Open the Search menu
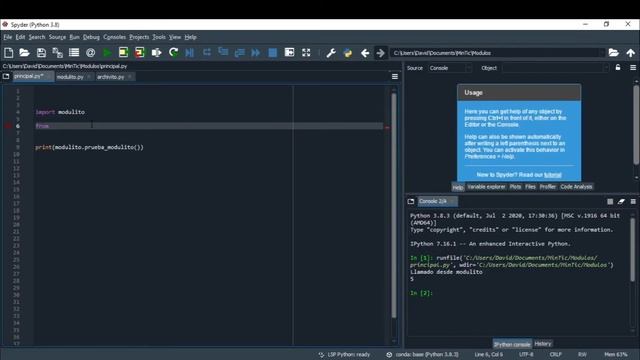640x360 pixels. (x=37, y=37)
